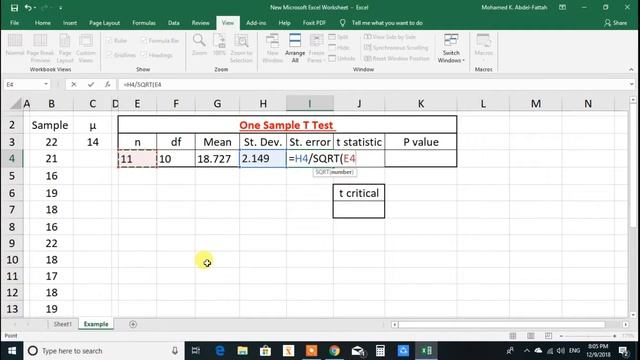Click View Side by Side
This screenshot has height=360, width=640.
tap(390, 37)
